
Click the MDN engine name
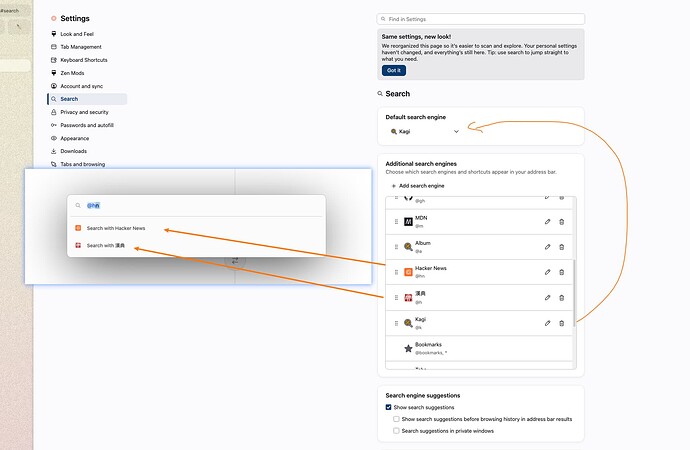pyautogui.click(x=421, y=218)
